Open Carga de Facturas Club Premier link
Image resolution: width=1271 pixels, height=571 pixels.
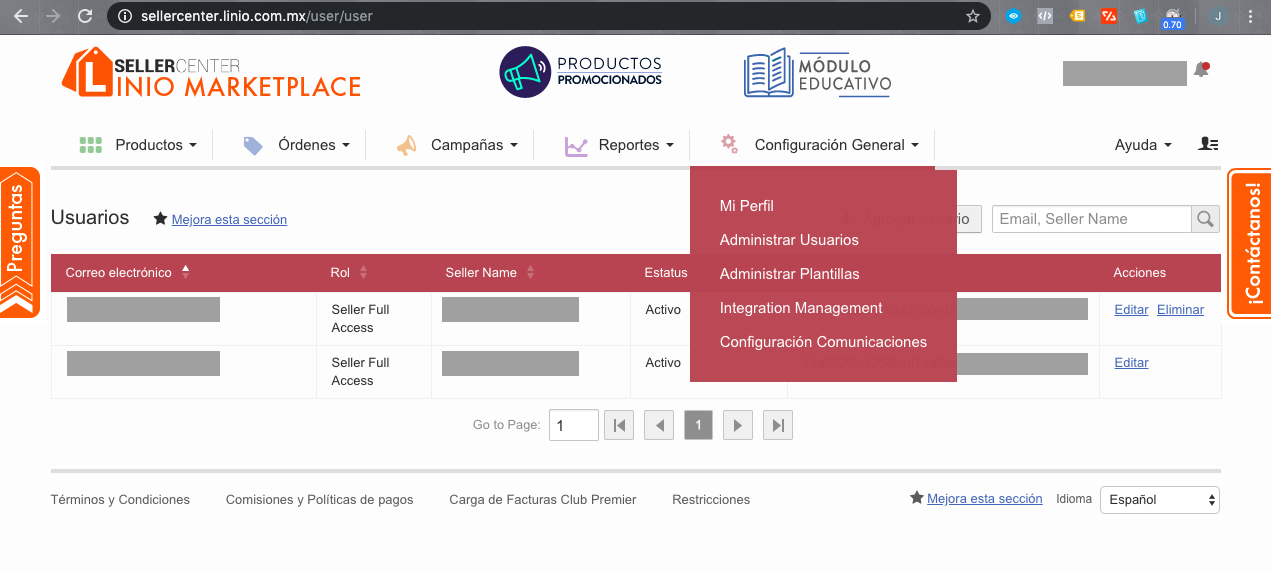click(x=543, y=500)
